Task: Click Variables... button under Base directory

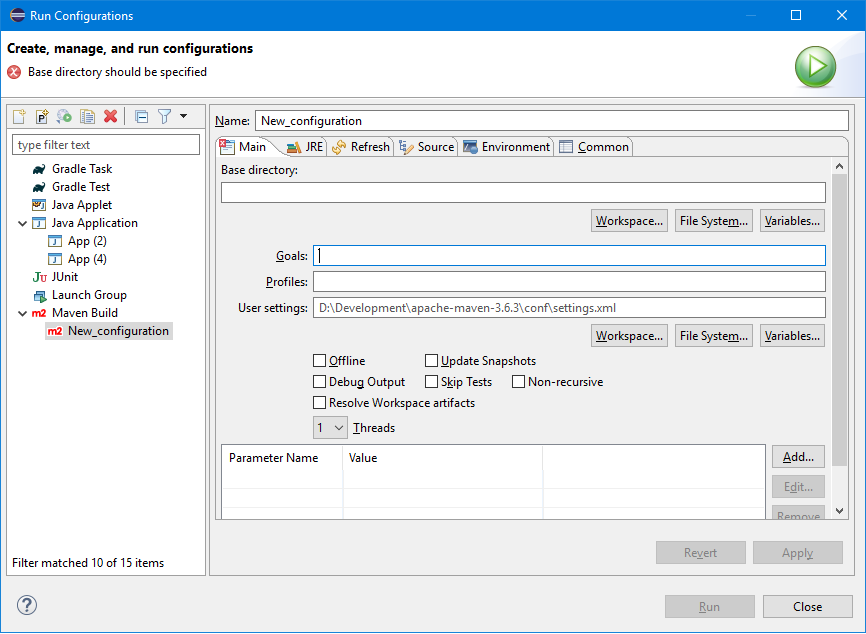Action: point(792,221)
